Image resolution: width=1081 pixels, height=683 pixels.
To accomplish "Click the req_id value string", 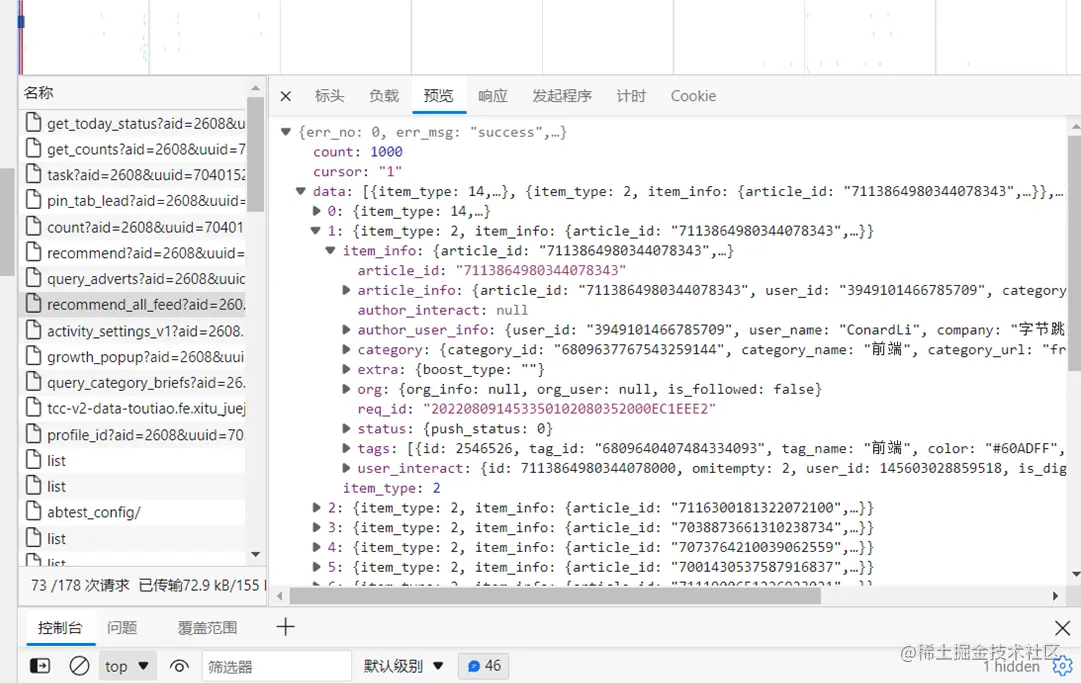I will point(569,409).
